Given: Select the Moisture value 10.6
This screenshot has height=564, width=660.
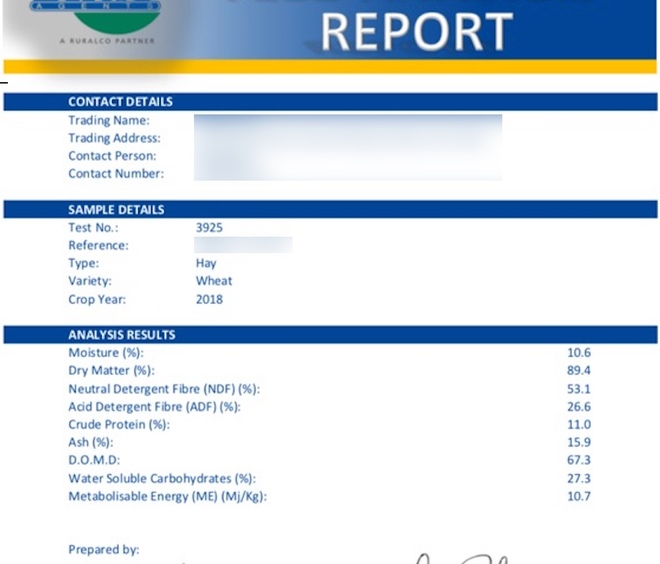Looking at the screenshot, I should 578,353.
